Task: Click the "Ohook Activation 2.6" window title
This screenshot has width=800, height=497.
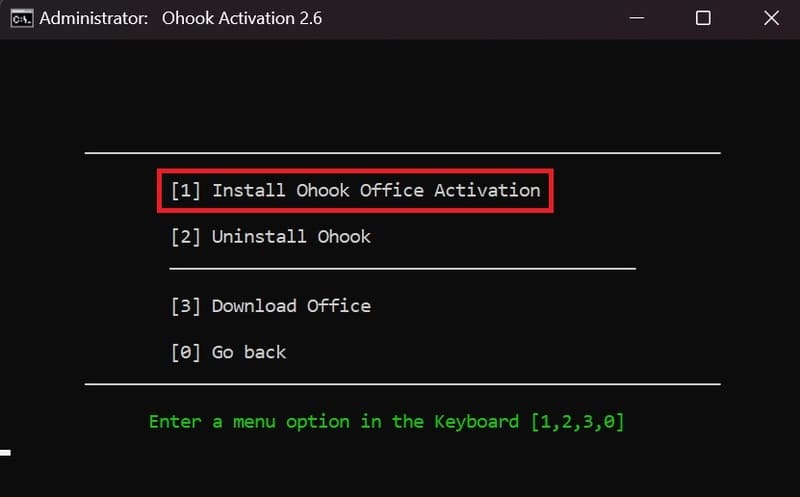Action: [x=242, y=18]
